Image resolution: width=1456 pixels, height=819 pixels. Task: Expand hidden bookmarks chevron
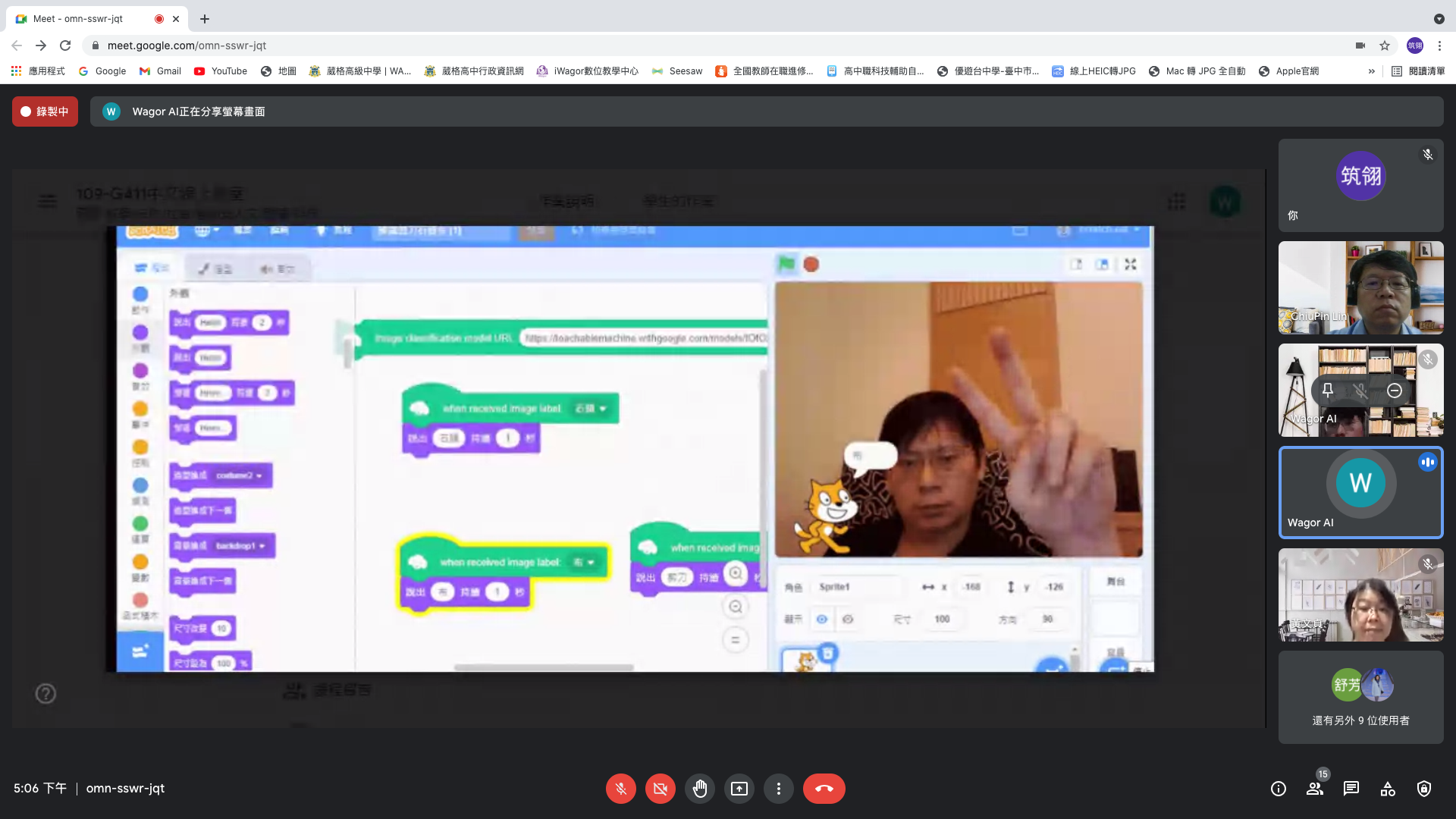[x=1371, y=71]
